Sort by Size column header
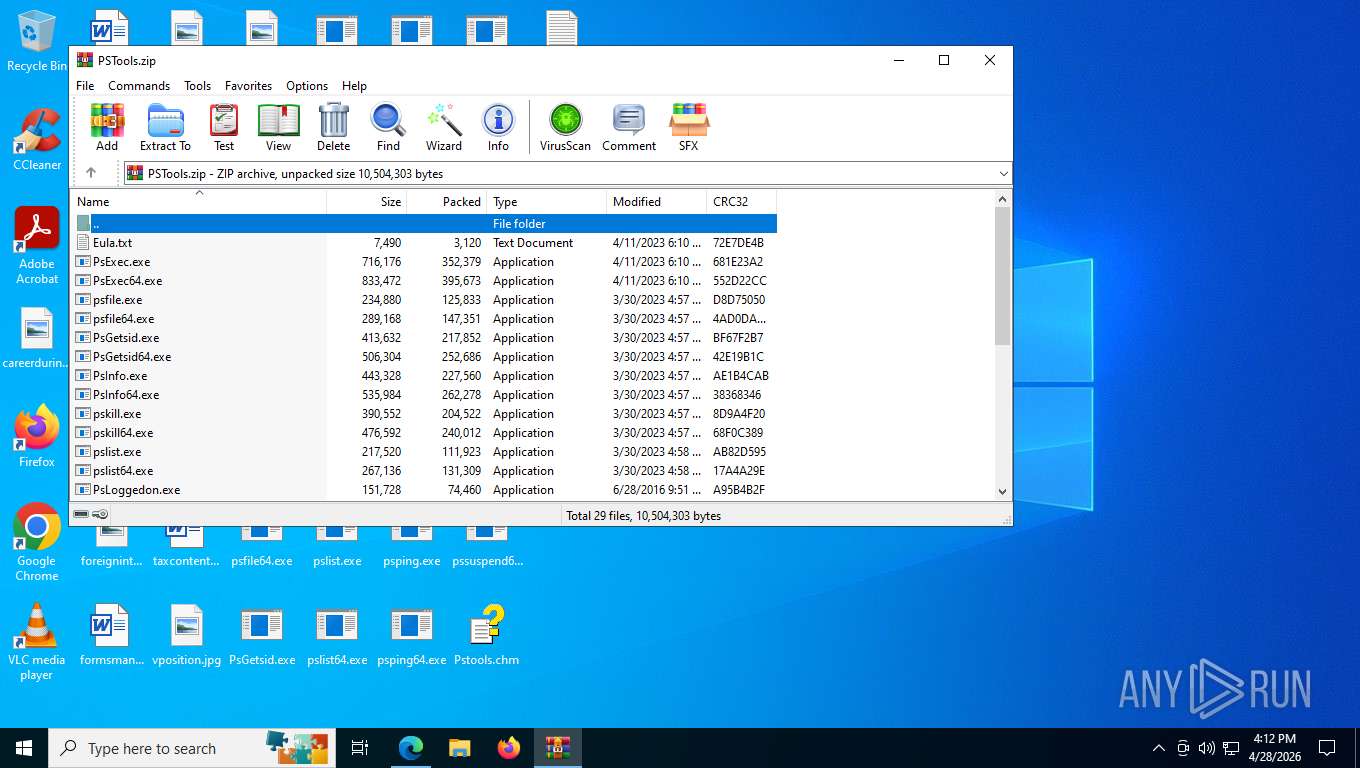Viewport: 1360px width, 768px height. point(367,202)
